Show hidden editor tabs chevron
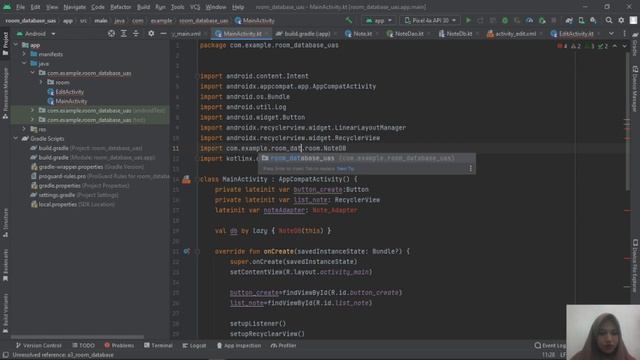Screen dimensions: 640x360 611,33
